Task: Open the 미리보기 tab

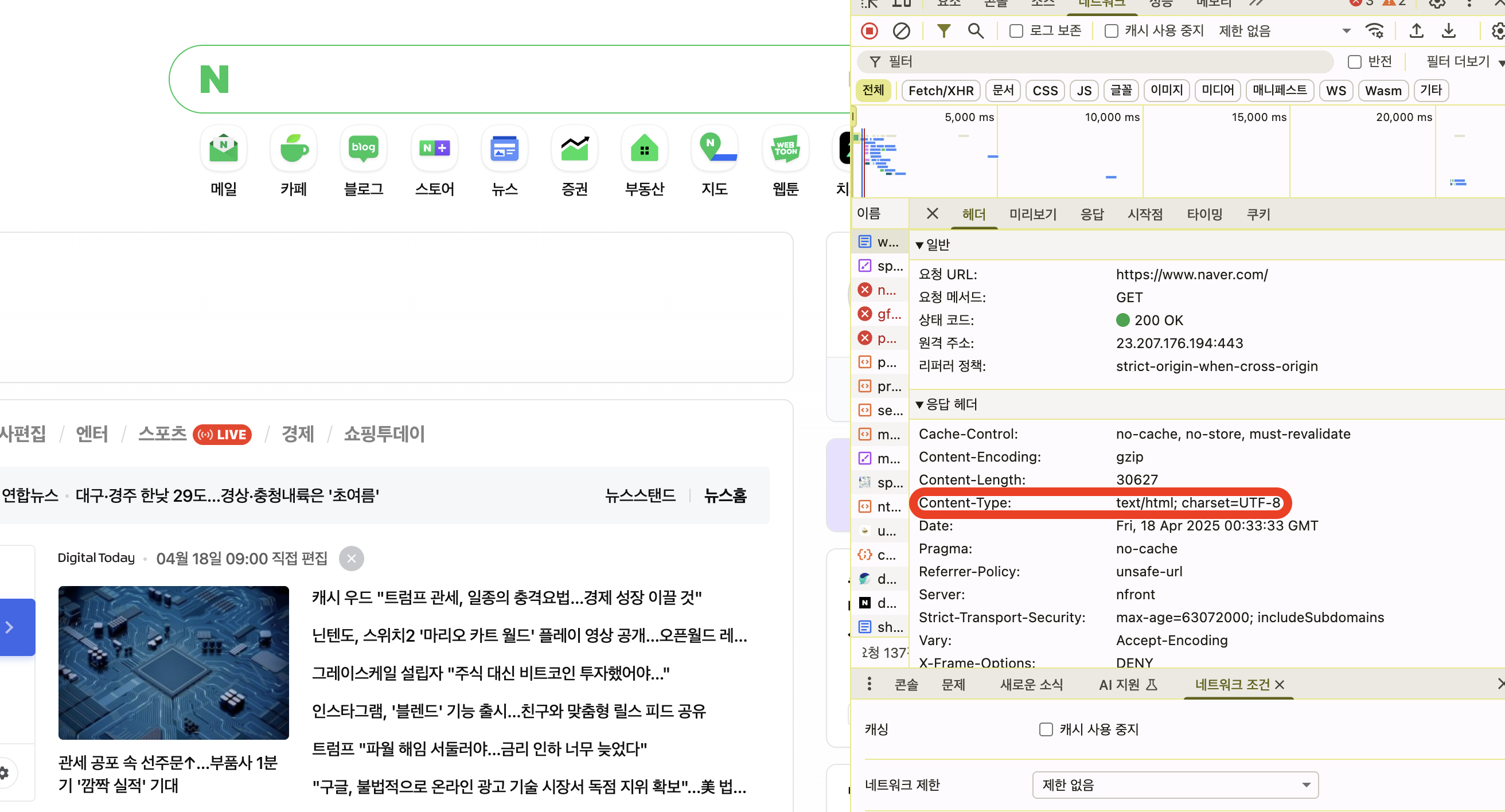Action: coord(1032,214)
